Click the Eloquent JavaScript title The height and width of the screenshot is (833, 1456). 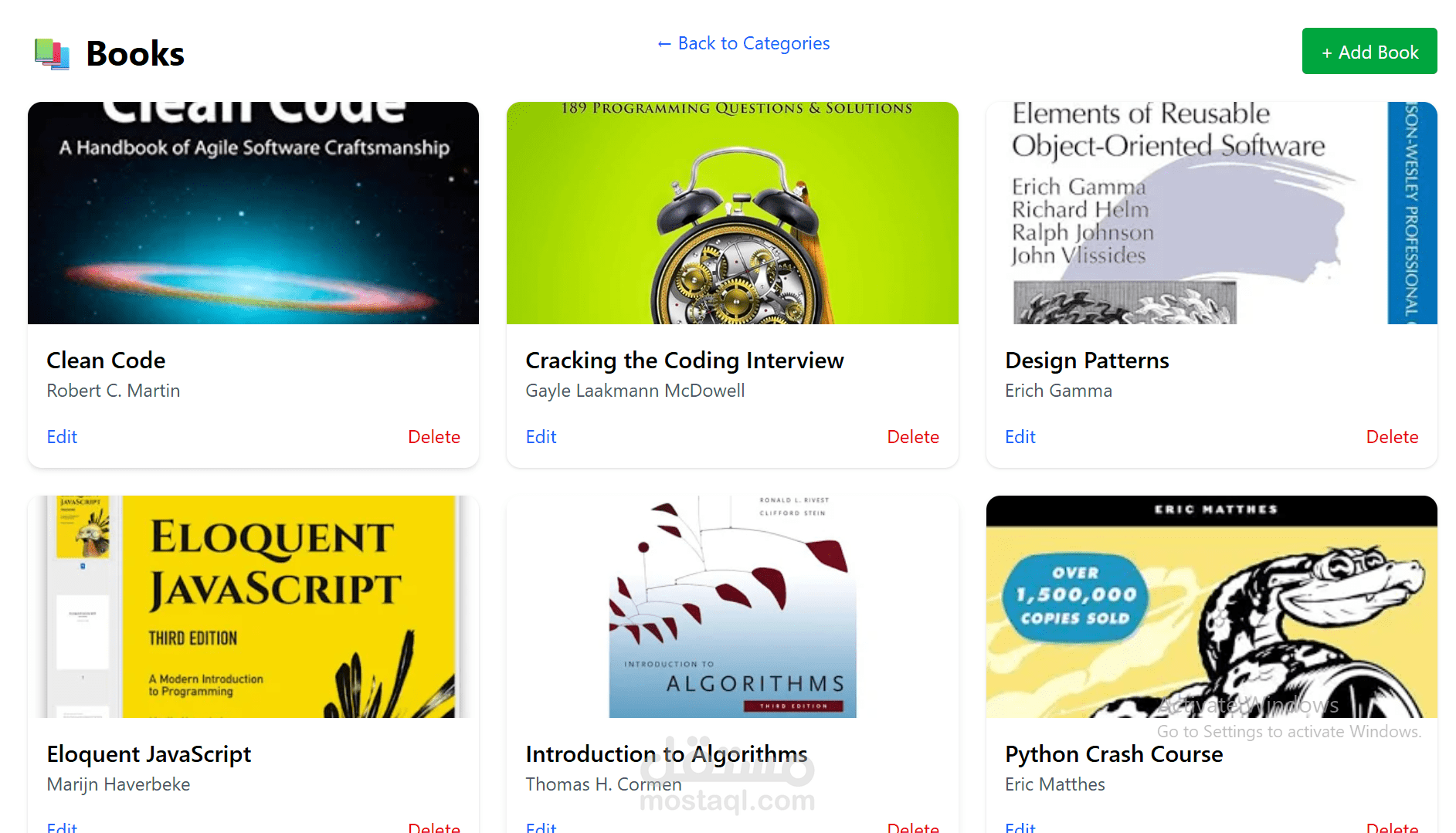pyautogui.click(x=149, y=754)
